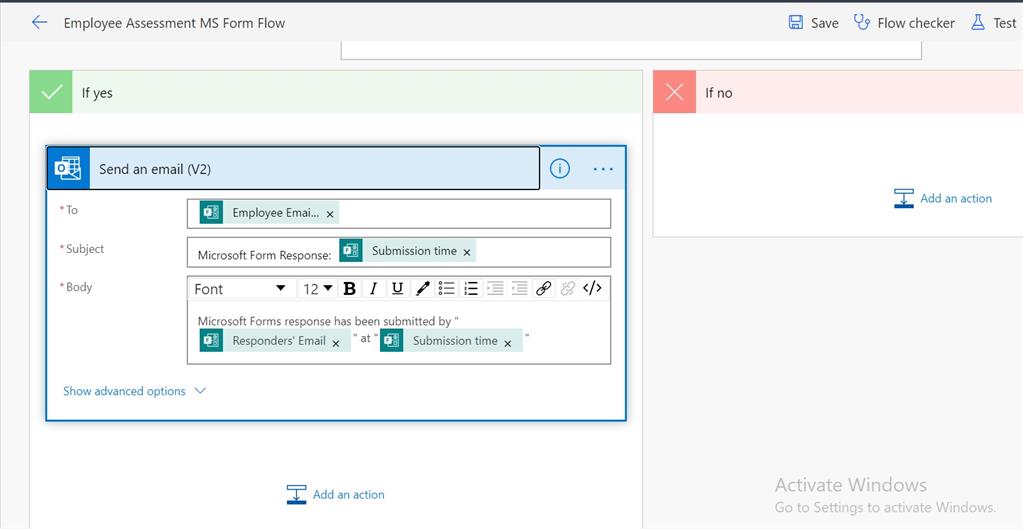The image size is (1023, 529).
Task: Click the Forms icon beside Responders' Email
Action: (x=211, y=340)
